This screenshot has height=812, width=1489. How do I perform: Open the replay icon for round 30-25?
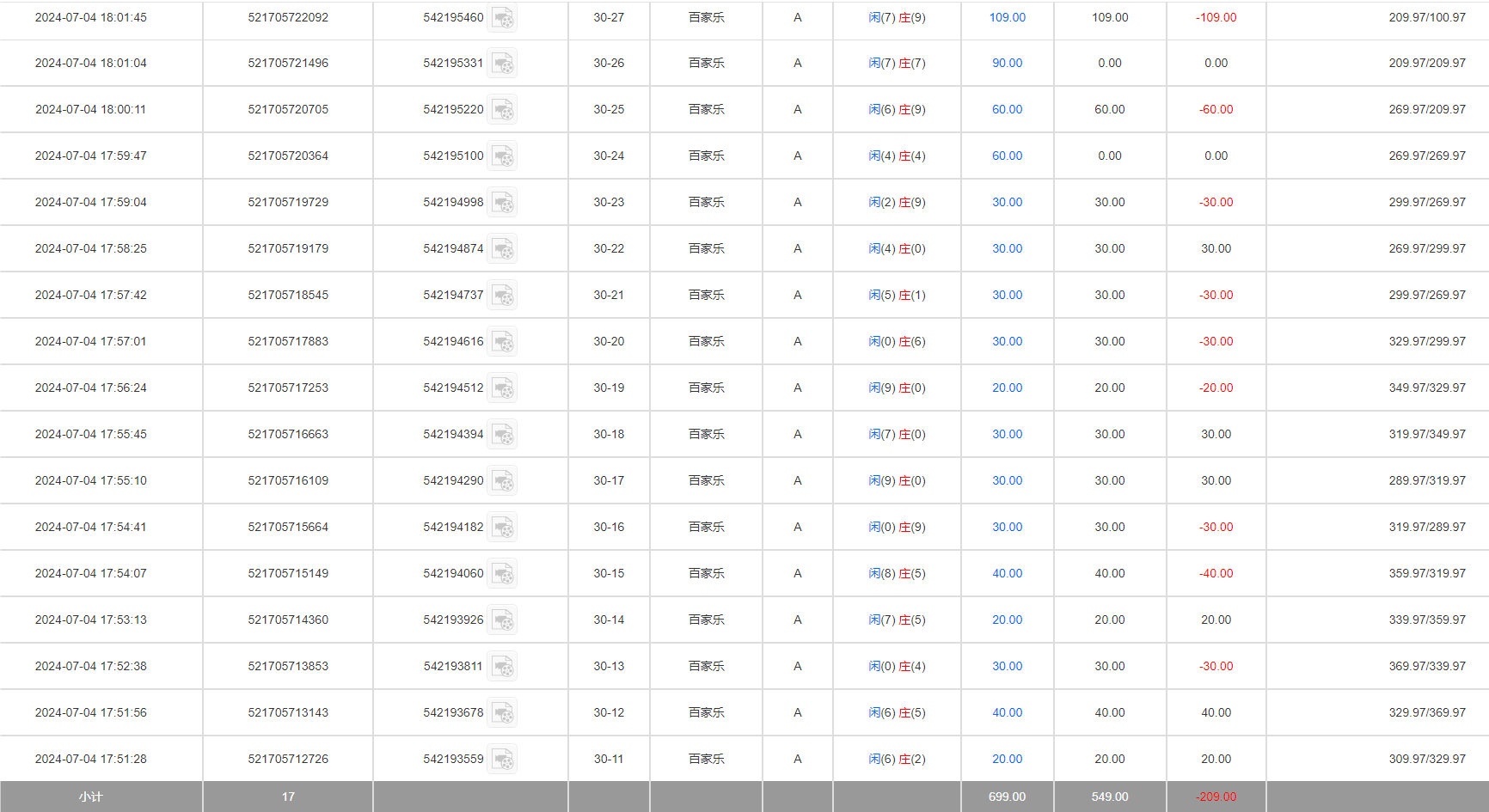pos(504,110)
